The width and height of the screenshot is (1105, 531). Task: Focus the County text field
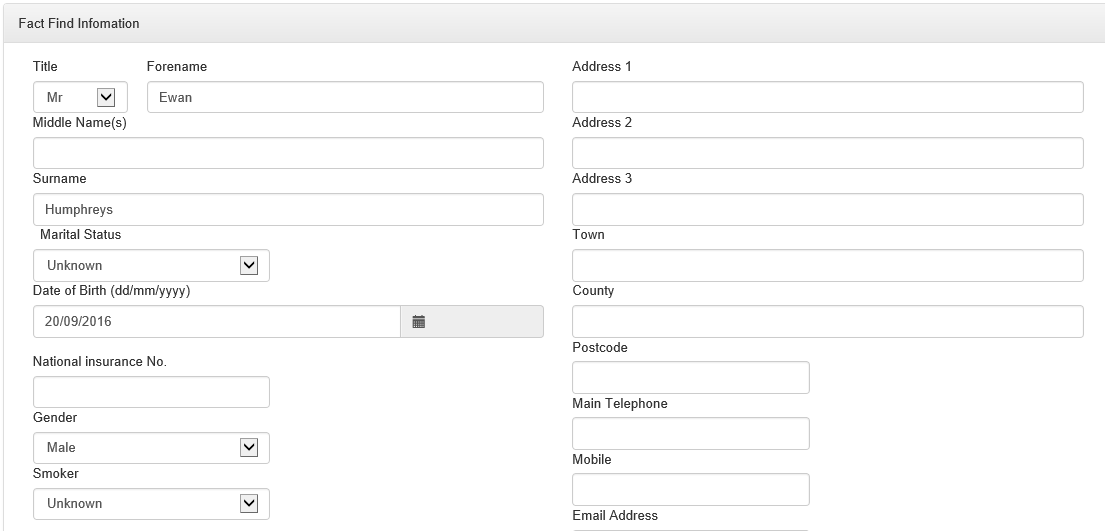coord(827,322)
